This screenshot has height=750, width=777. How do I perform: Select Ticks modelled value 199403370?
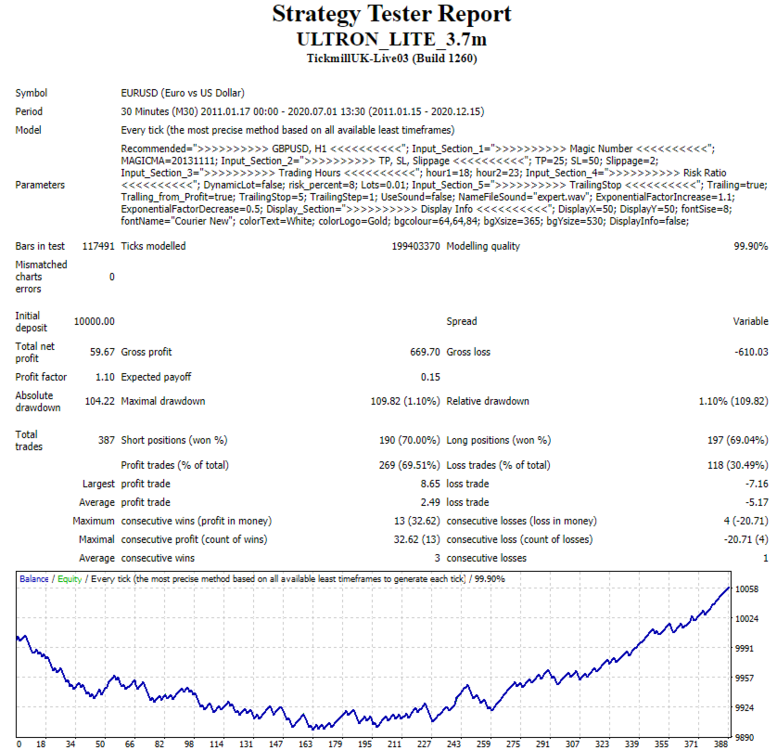[x=416, y=246]
